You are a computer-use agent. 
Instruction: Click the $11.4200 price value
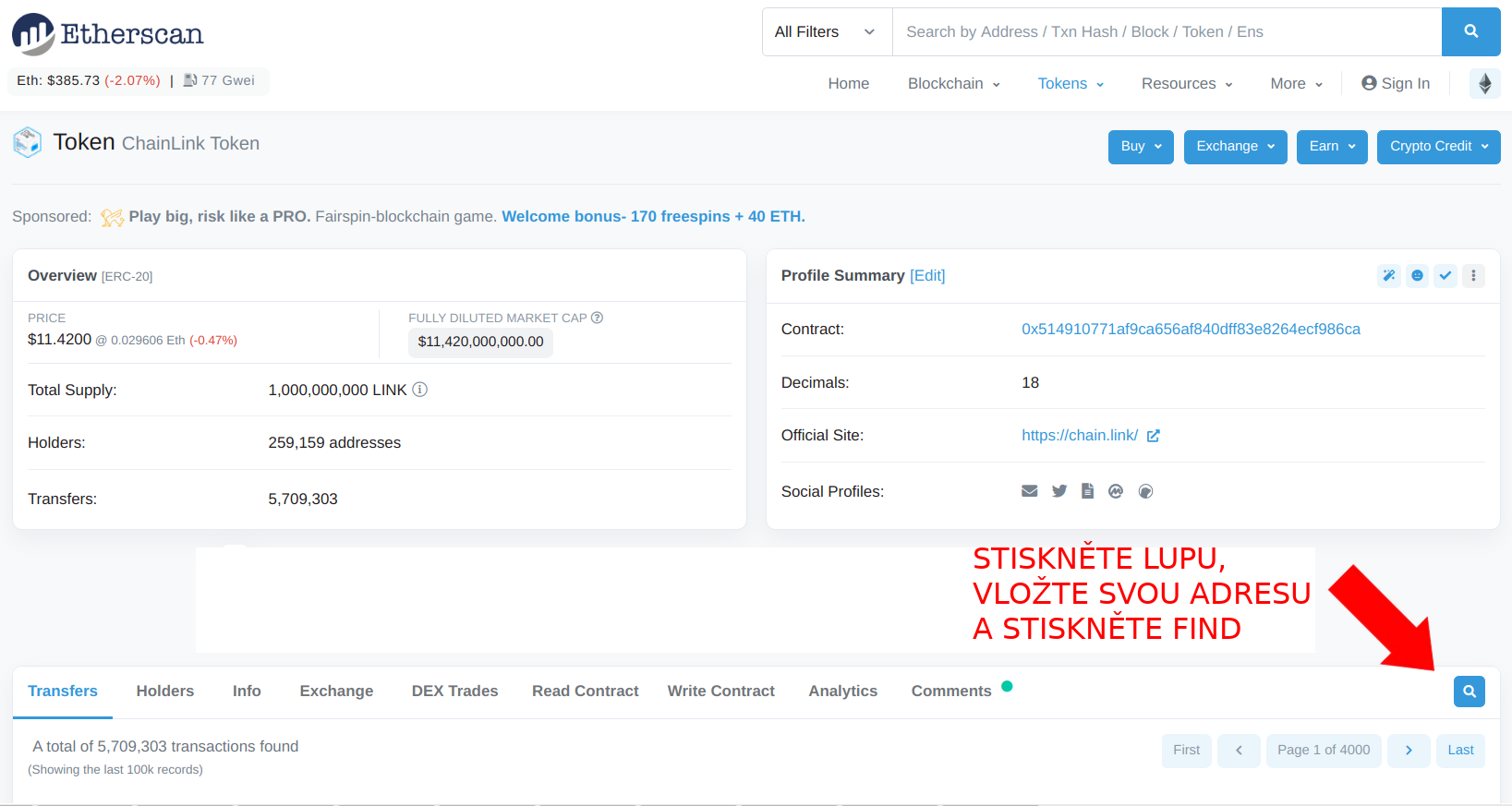60,340
